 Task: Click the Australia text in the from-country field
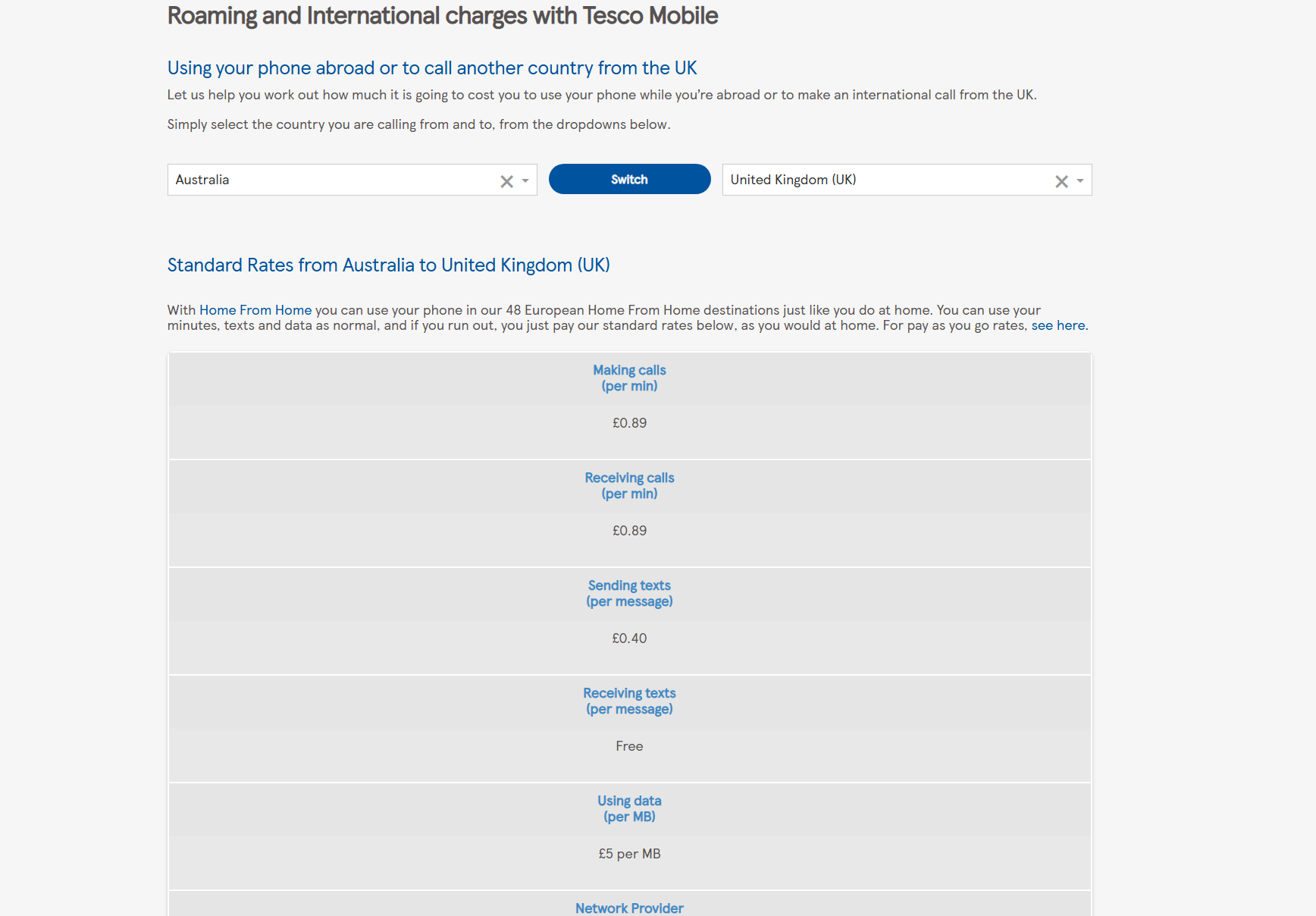pyautogui.click(x=202, y=180)
